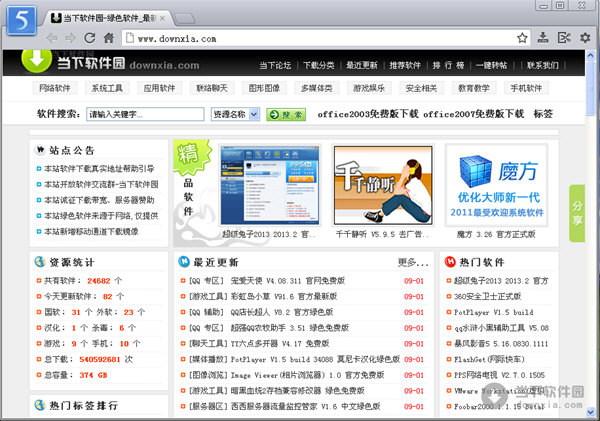Select the 系统工具 category

[107, 88]
